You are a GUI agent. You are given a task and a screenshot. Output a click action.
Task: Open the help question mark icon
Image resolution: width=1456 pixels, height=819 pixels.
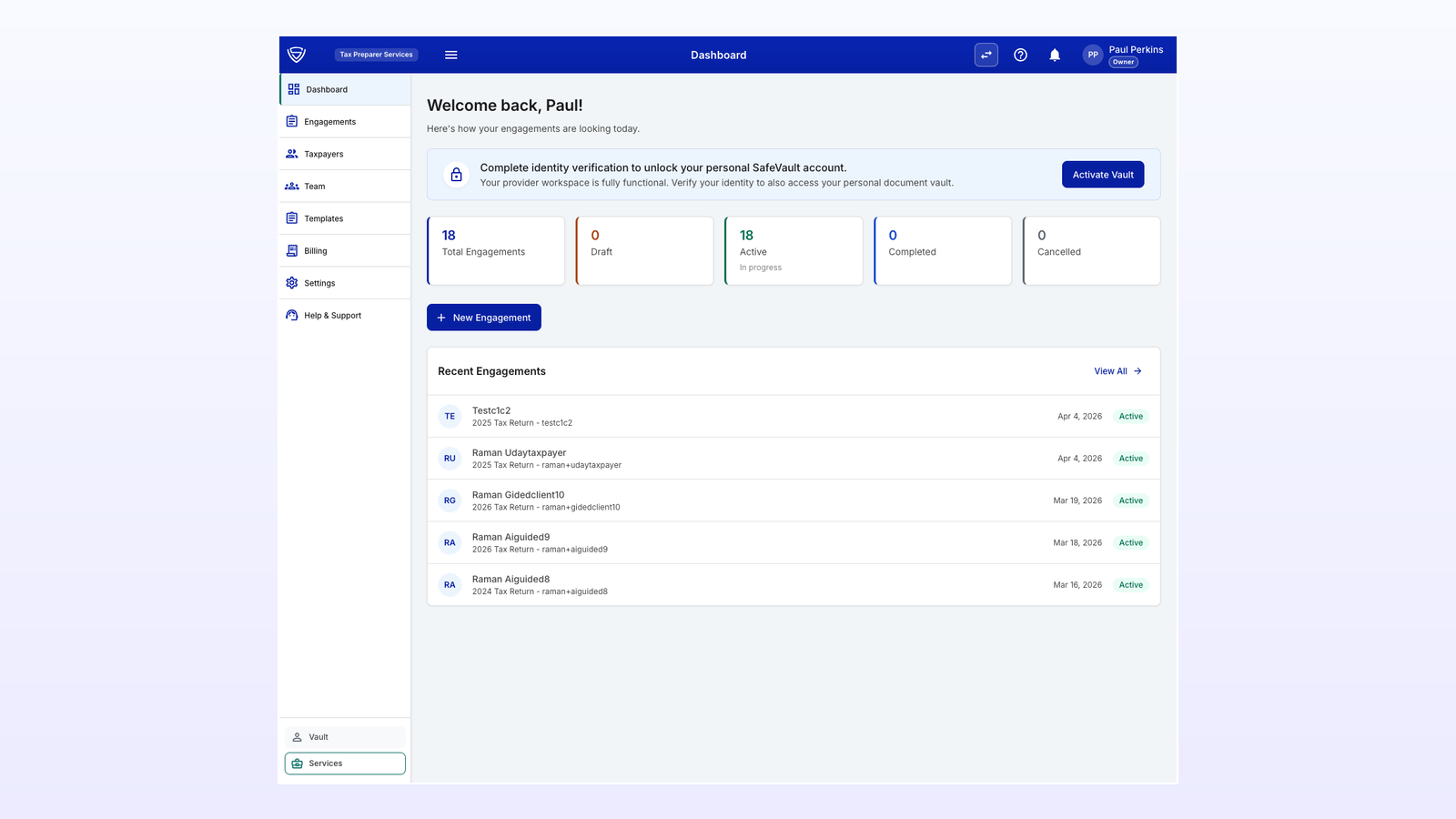(x=1020, y=55)
